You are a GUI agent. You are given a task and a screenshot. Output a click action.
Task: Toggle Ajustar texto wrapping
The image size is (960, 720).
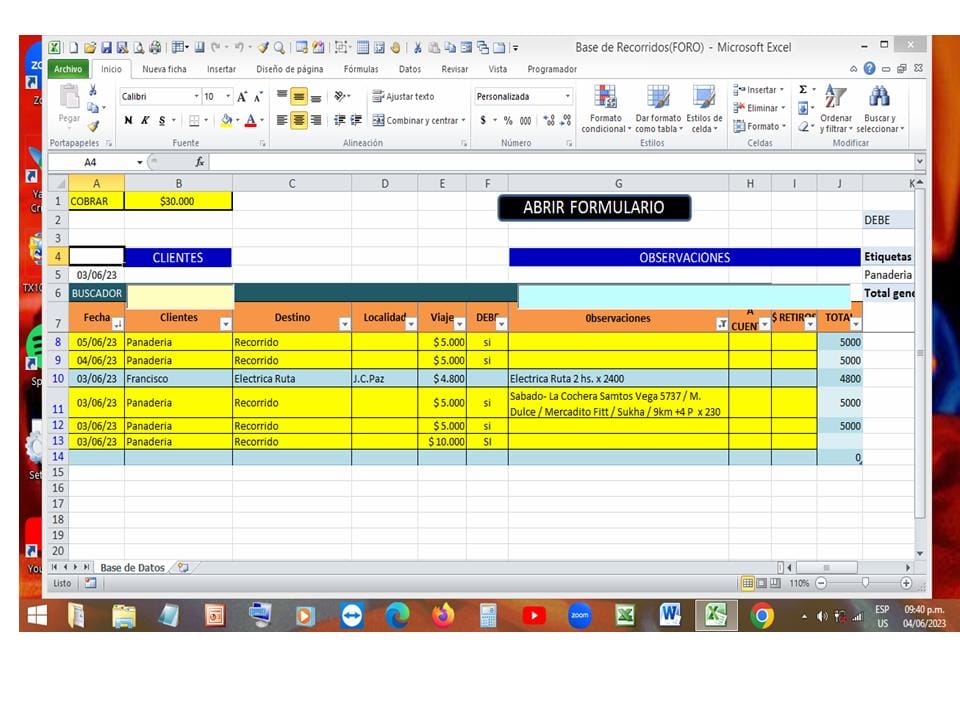pos(403,97)
